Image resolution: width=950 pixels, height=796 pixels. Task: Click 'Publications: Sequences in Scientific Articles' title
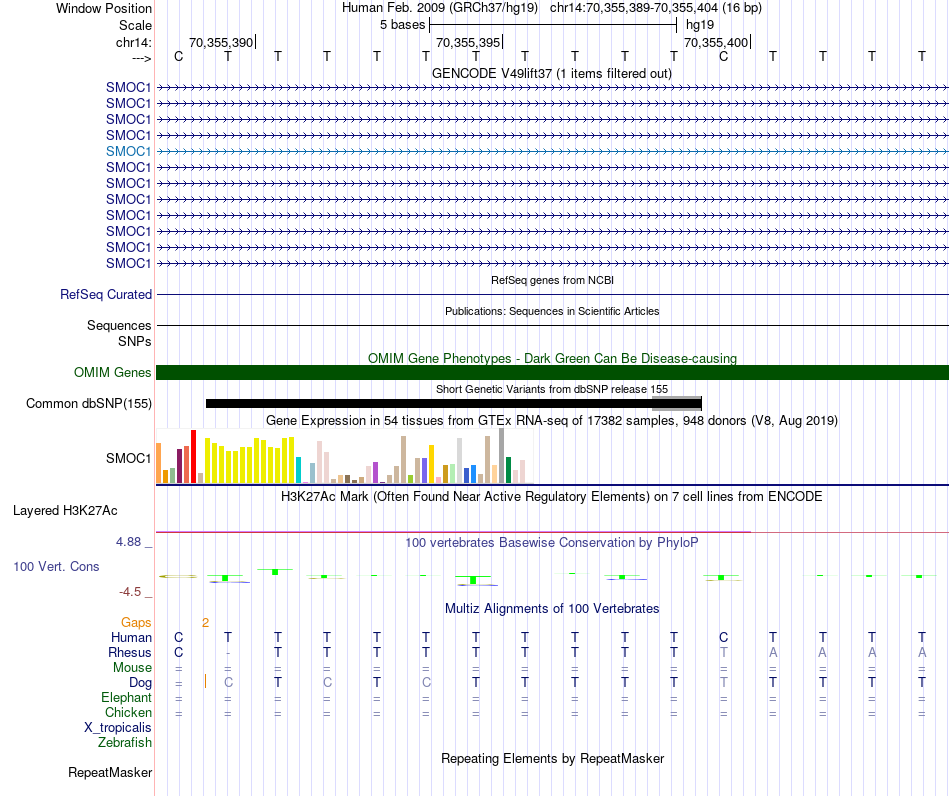(552, 311)
